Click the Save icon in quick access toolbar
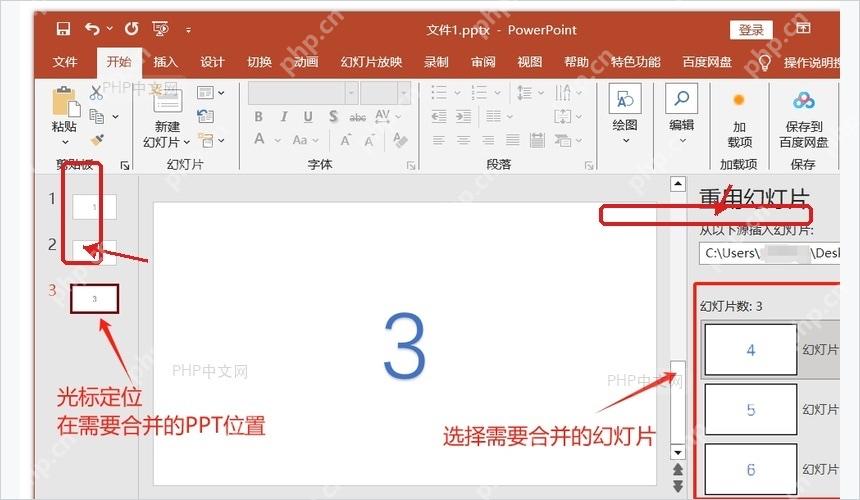860x500 pixels. coord(64,29)
